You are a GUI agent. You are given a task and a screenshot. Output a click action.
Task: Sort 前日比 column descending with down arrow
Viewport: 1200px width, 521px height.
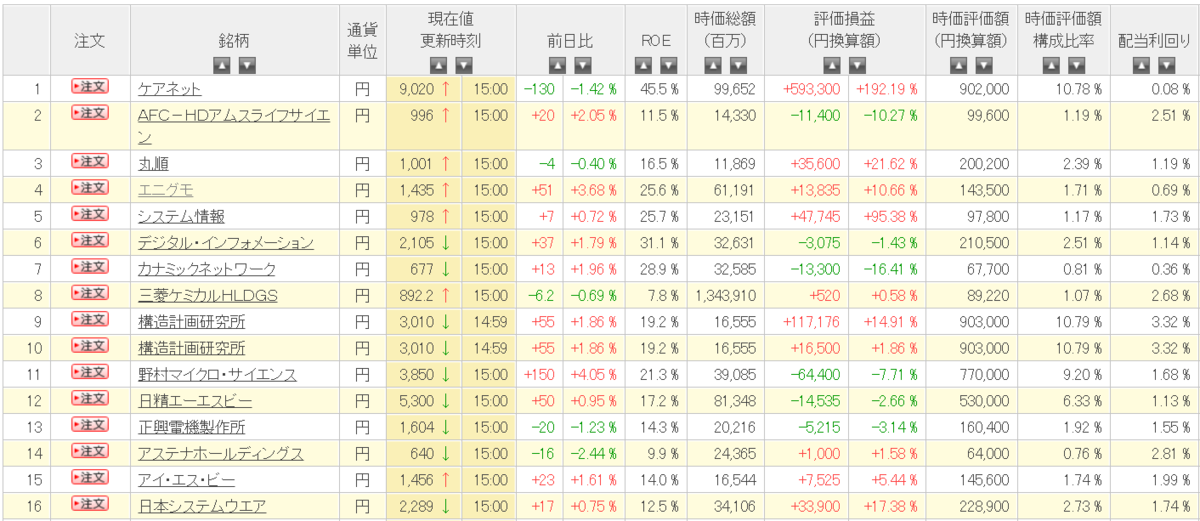[x=583, y=65]
